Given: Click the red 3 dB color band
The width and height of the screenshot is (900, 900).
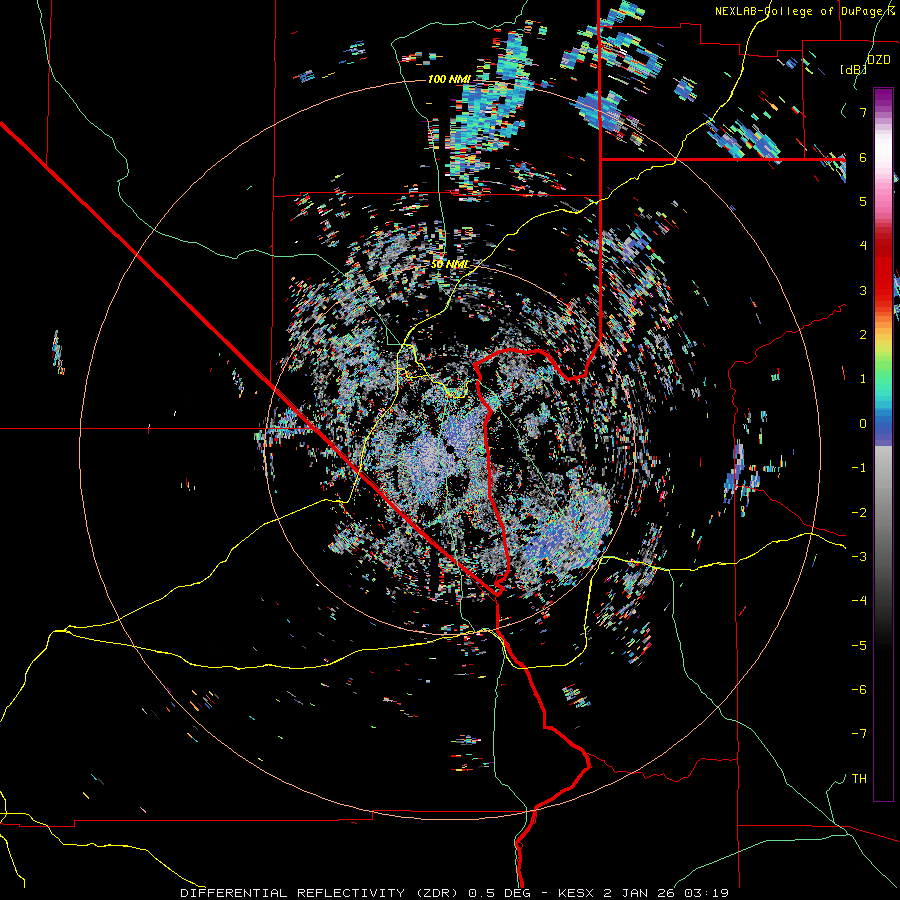Looking at the screenshot, I should pyautogui.click(x=883, y=290).
